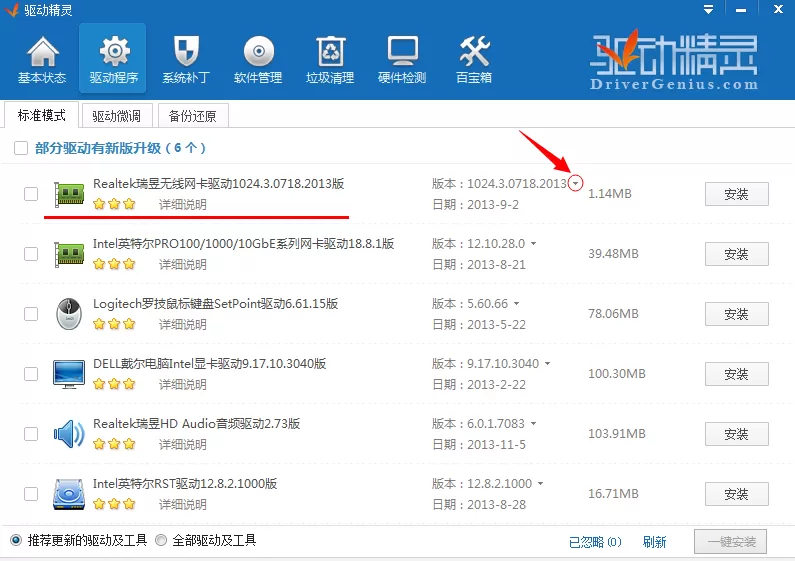The width and height of the screenshot is (795, 561).
Task: Expand version dropdown for 6.0.1.7083
Action: point(533,423)
